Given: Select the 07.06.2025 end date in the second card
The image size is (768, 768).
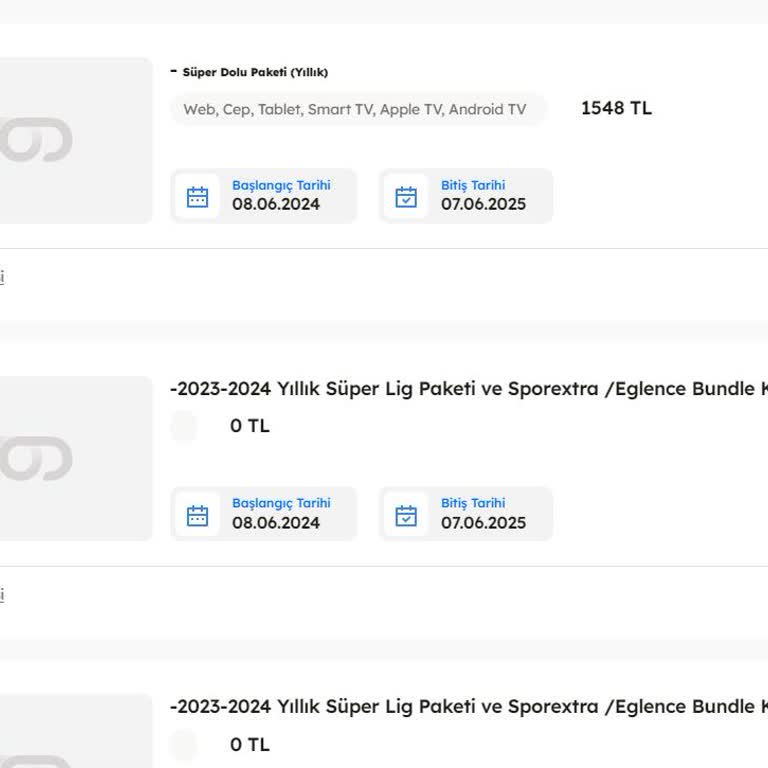Looking at the screenshot, I should [483, 523].
